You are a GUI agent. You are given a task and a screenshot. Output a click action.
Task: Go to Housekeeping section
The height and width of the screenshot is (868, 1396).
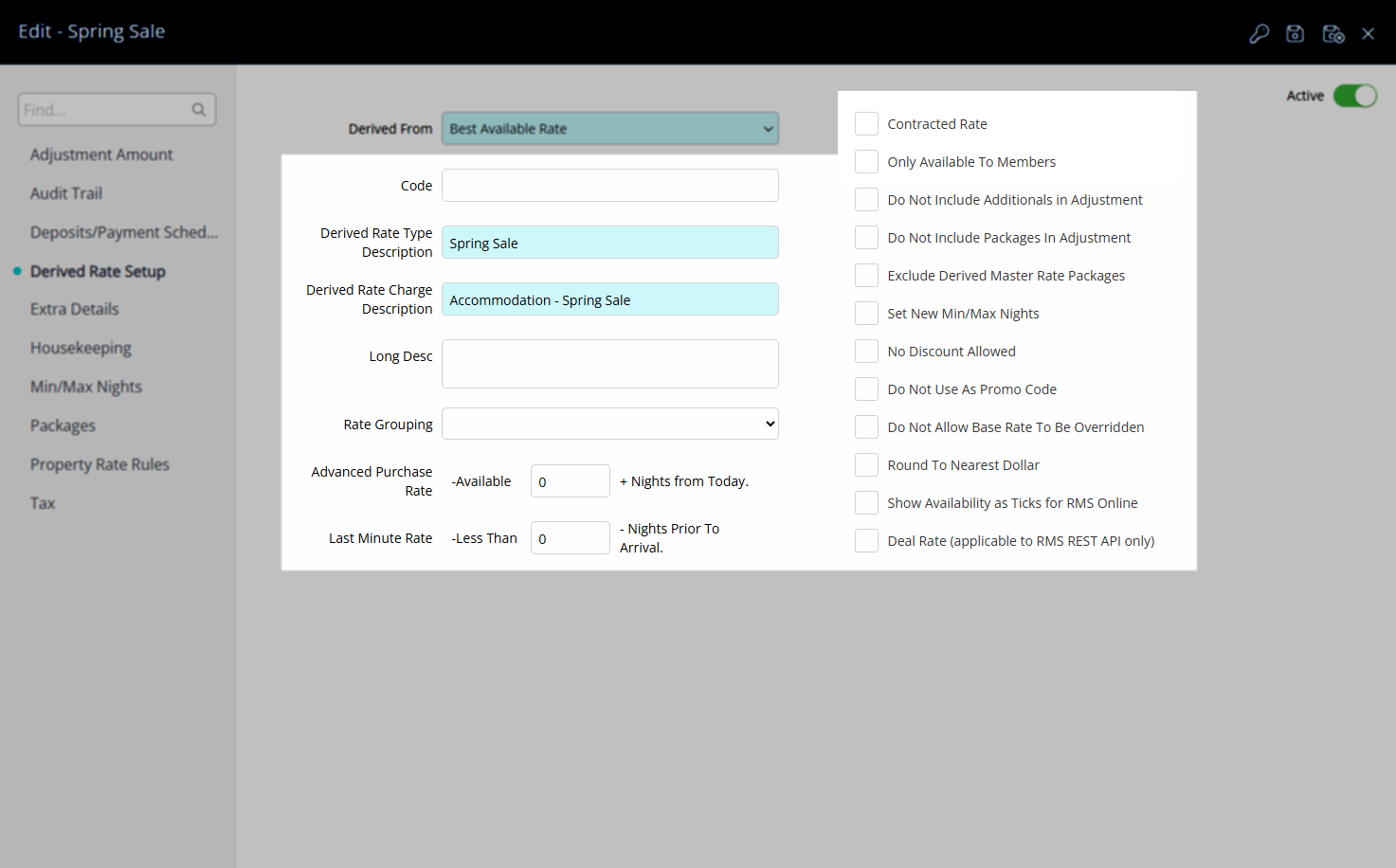click(81, 348)
